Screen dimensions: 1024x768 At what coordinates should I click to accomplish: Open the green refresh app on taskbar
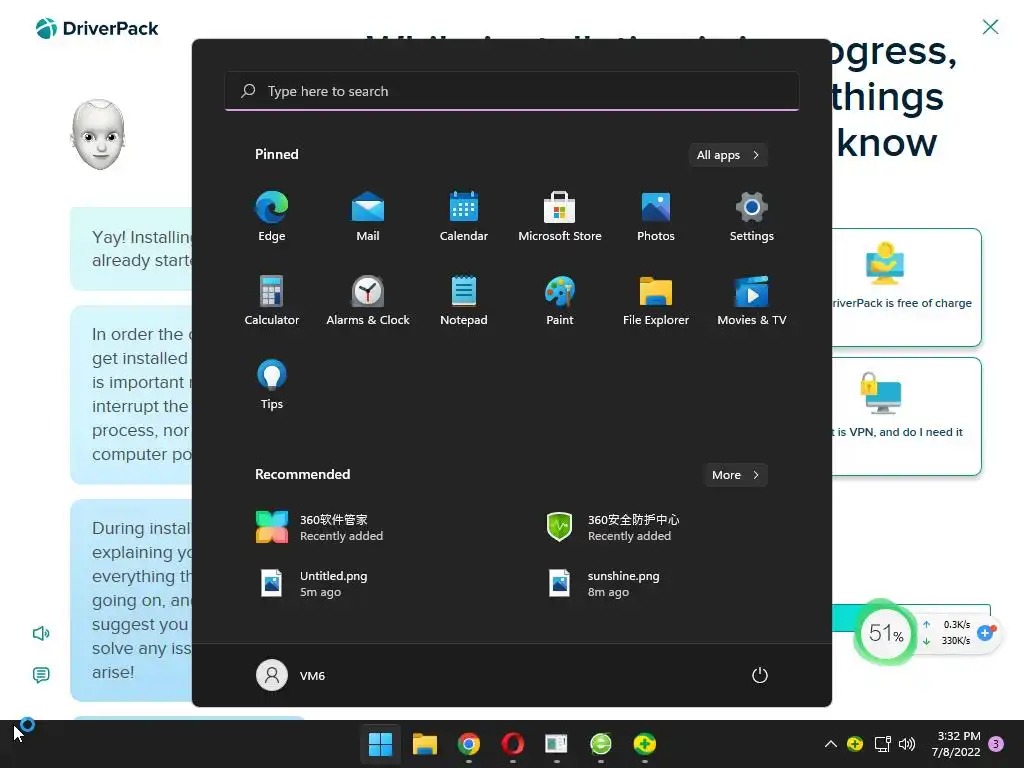point(601,744)
